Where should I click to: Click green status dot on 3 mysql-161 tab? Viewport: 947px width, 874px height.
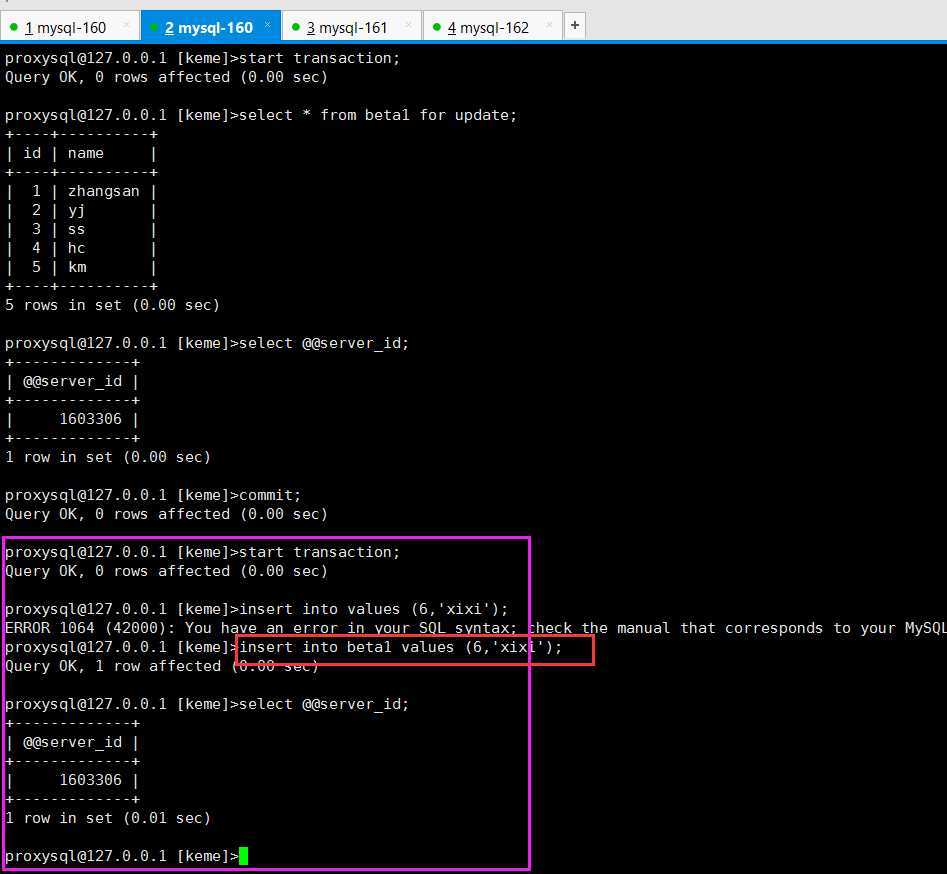296,27
